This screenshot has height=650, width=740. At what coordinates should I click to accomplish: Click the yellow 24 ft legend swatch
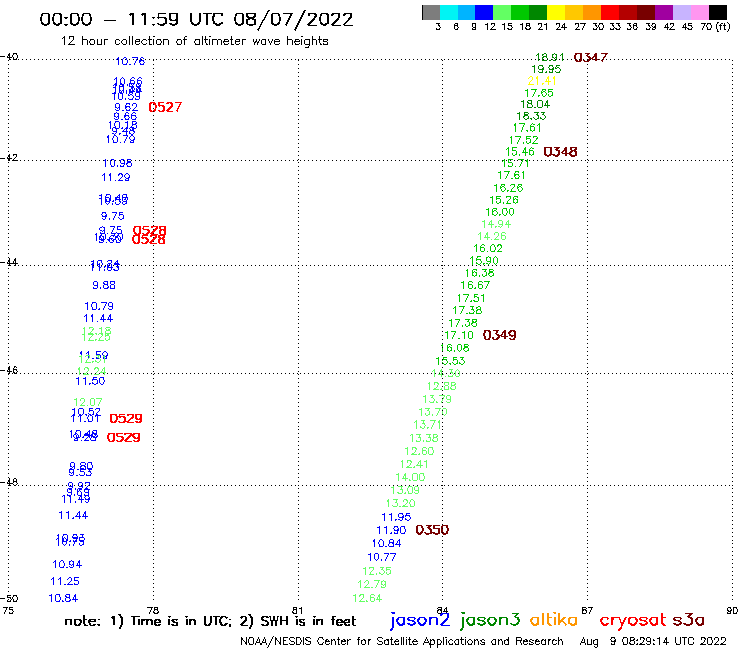tap(555, 12)
